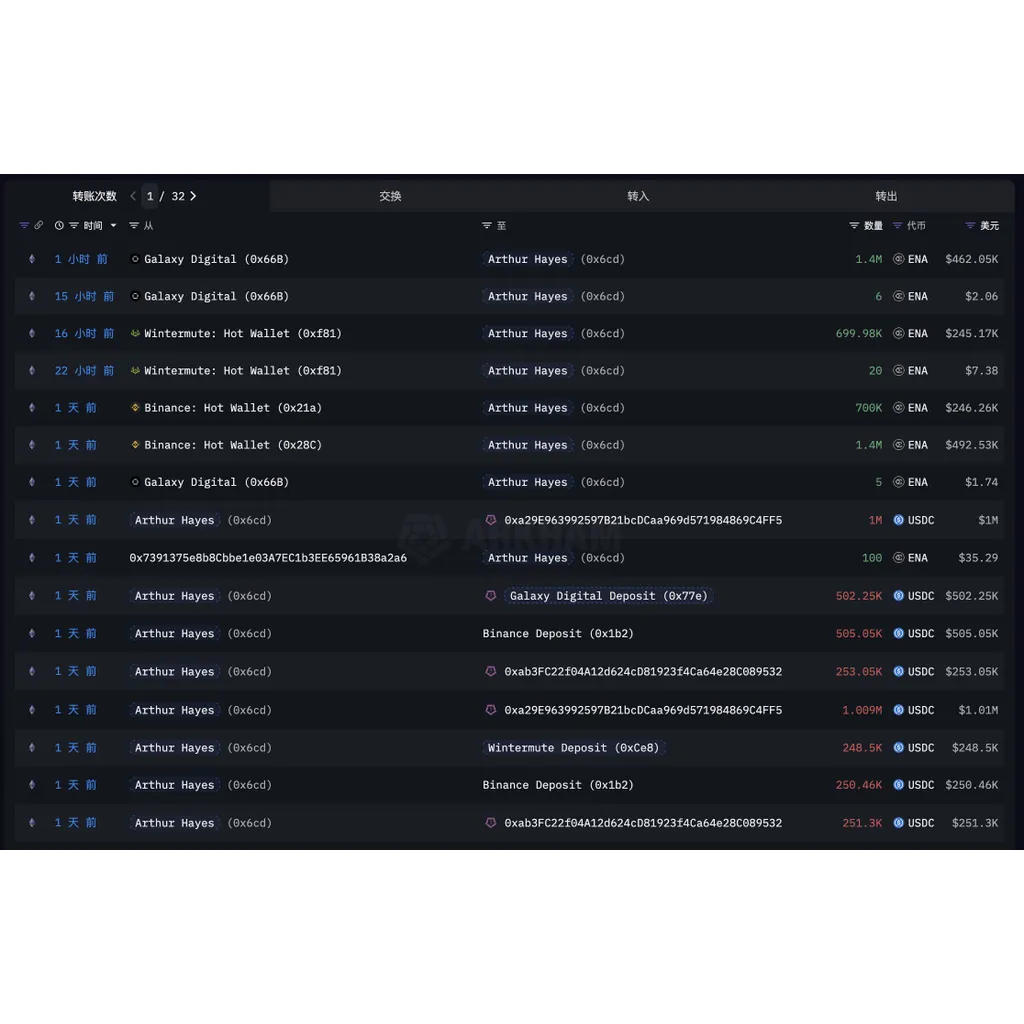
Task: Open the filter icon beside 从 column
Action: tap(134, 225)
